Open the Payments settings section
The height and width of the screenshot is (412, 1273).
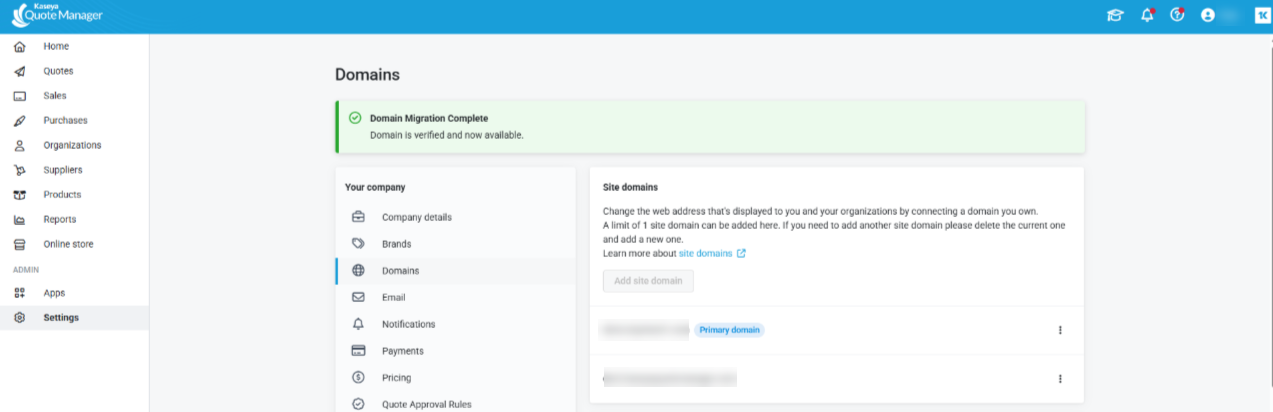[x=402, y=351]
